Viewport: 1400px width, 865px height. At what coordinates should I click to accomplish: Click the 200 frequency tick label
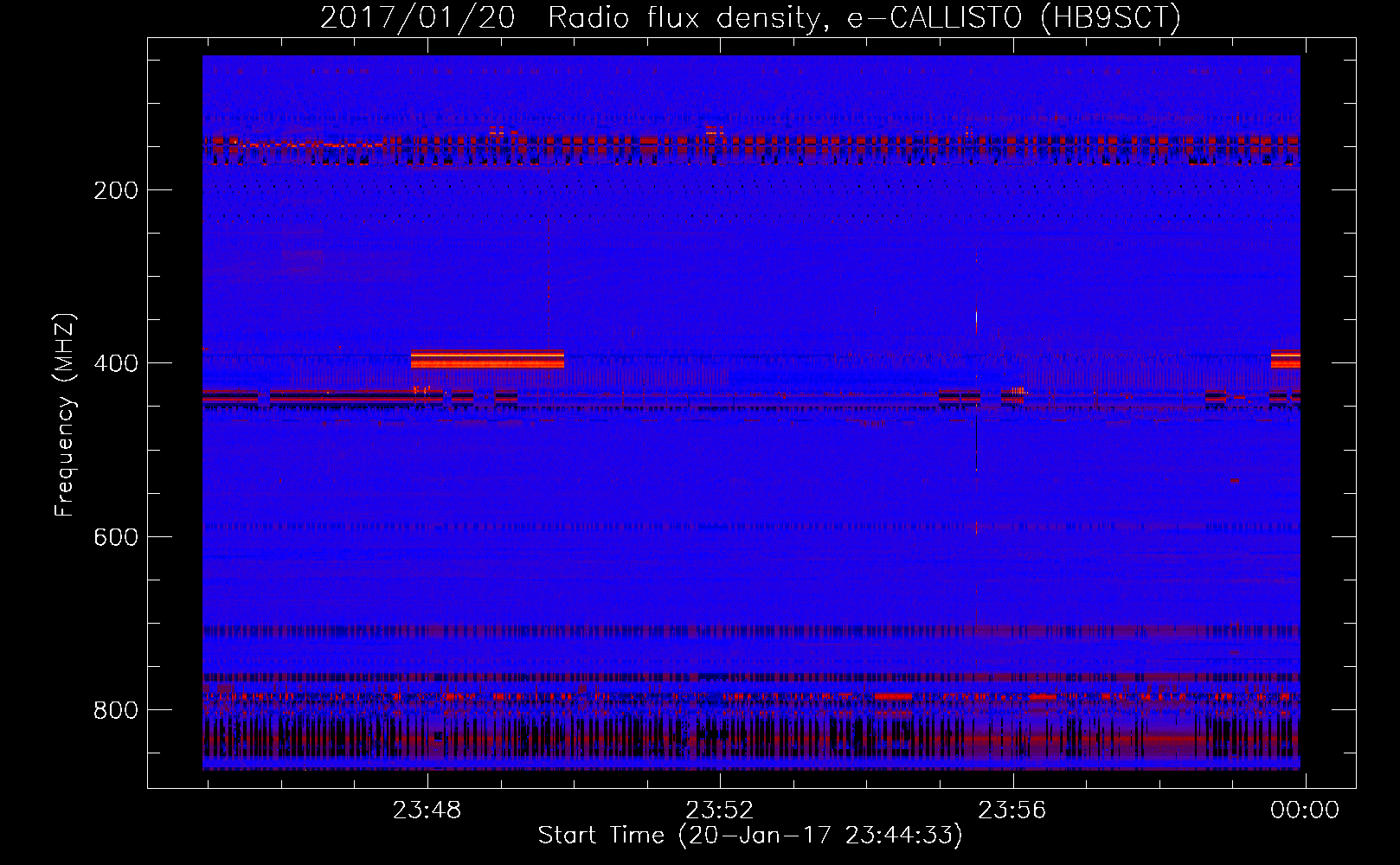click(x=116, y=190)
